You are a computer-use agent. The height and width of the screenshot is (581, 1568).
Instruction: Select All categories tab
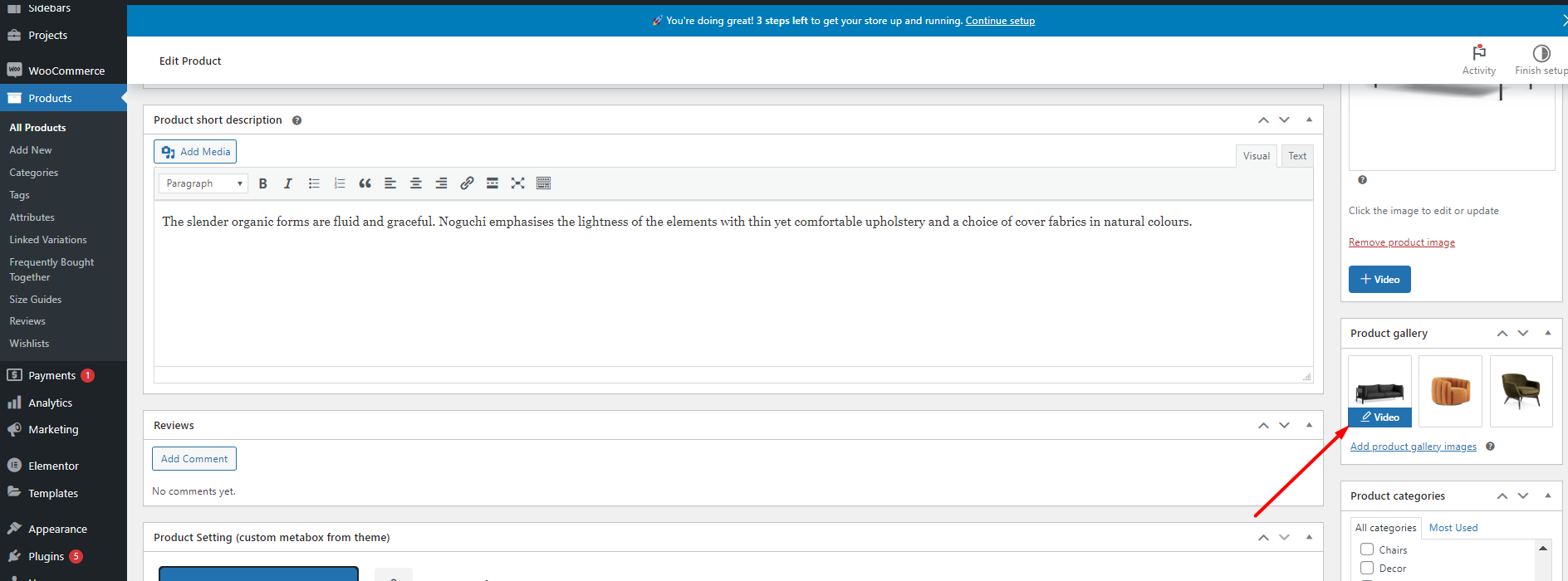[1385, 528]
